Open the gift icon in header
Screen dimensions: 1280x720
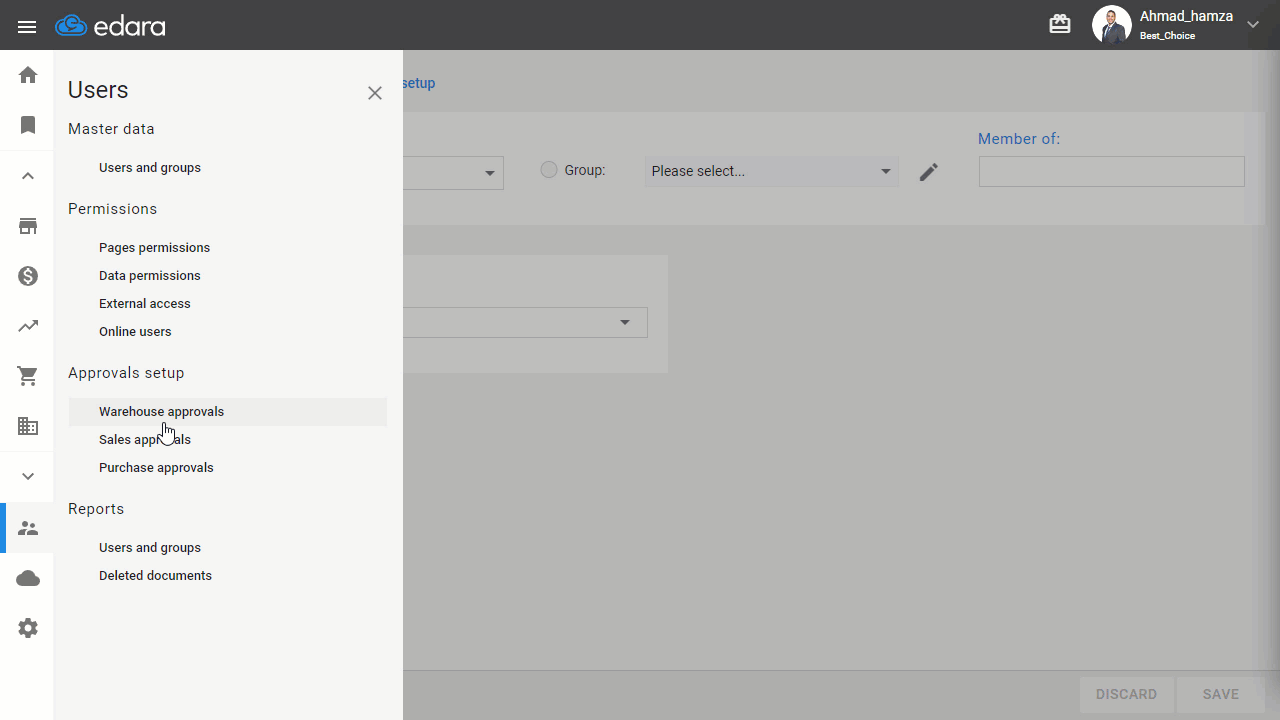click(1060, 24)
